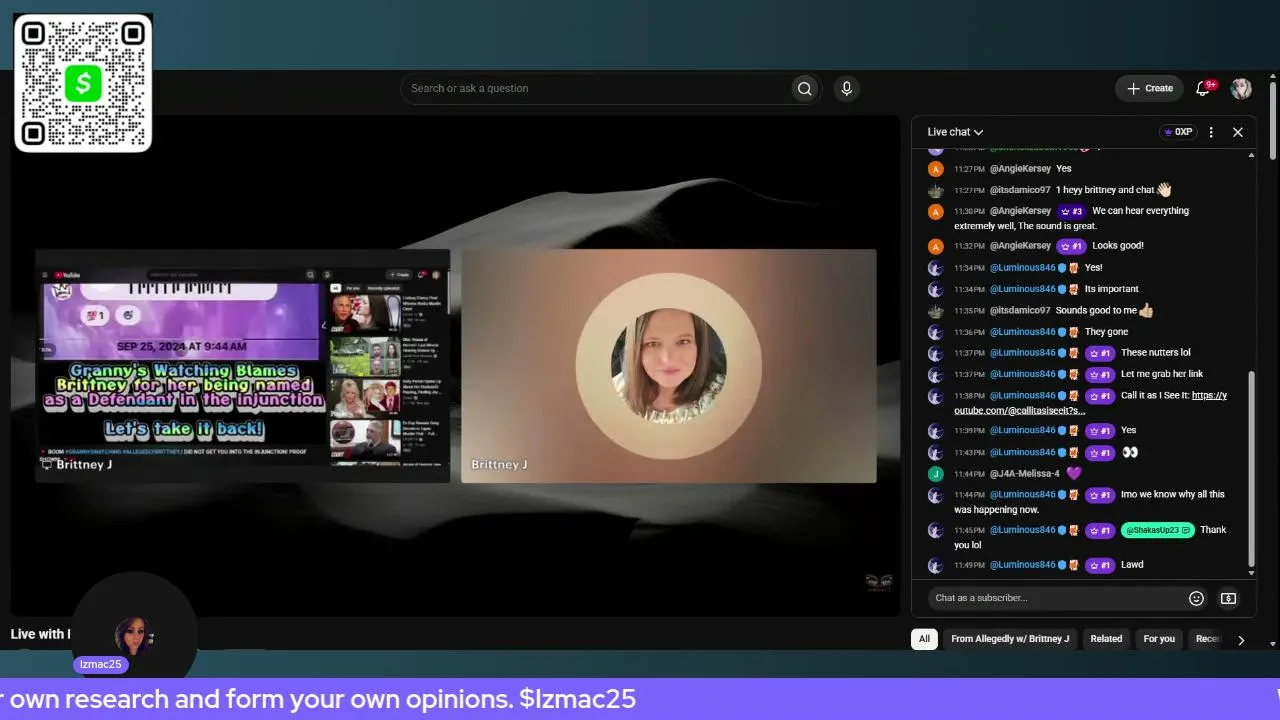Screen dimensions: 1280x720
Task: Click the message "These nutters lol"
Action: [1155, 353]
